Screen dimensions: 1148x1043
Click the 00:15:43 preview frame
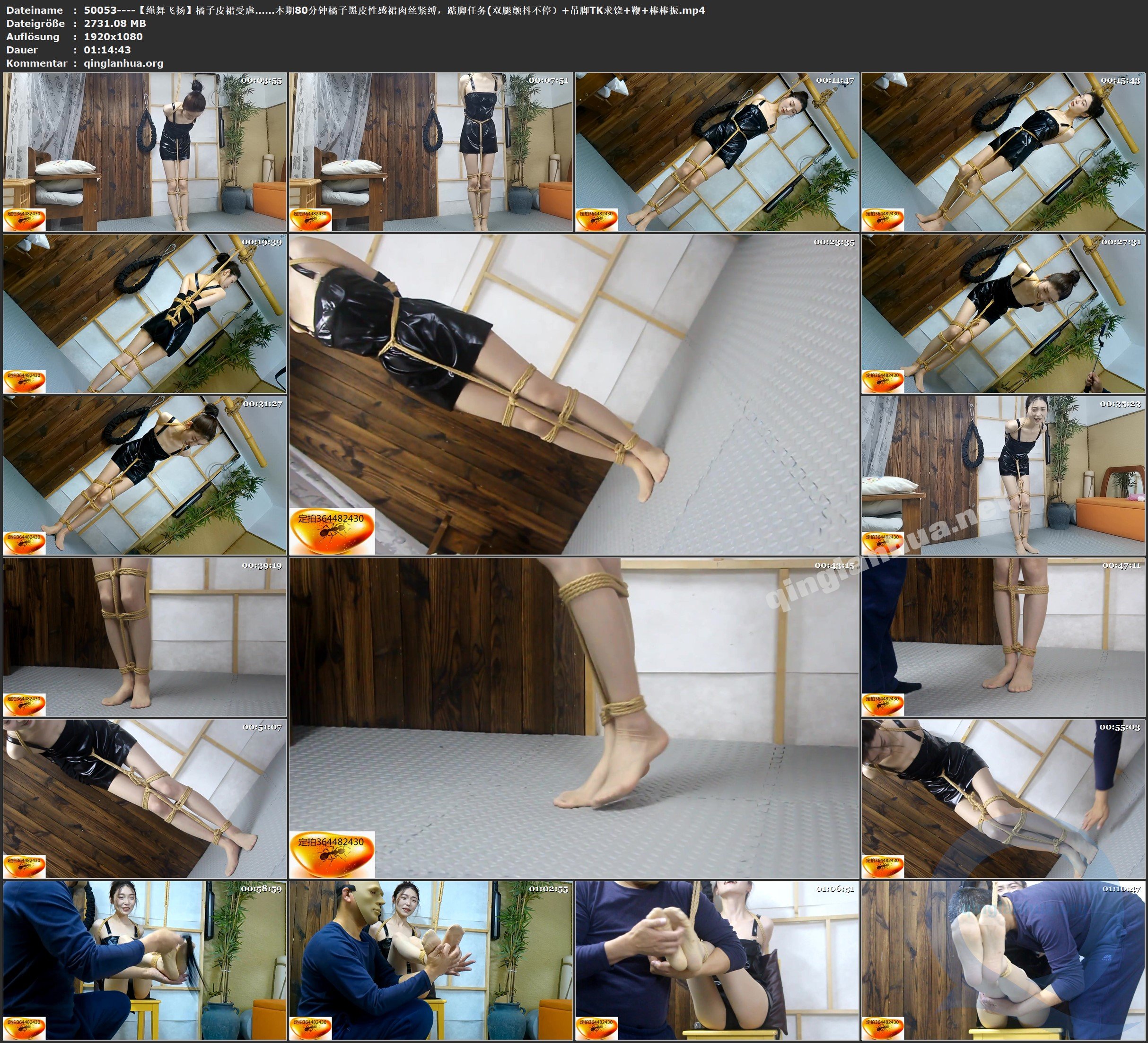[x=1003, y=152]
